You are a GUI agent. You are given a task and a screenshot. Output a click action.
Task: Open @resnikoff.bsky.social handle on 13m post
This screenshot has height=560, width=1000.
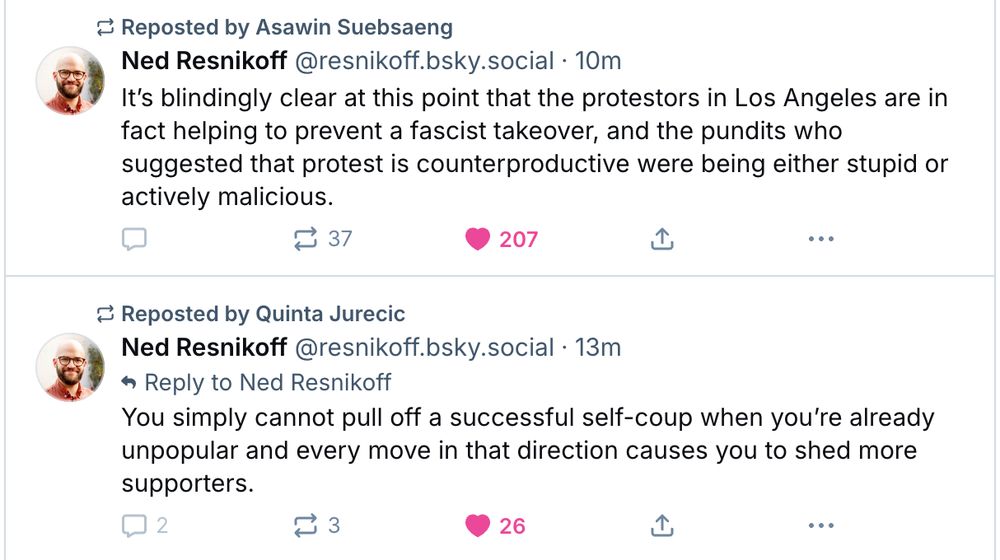coord(424,348)
